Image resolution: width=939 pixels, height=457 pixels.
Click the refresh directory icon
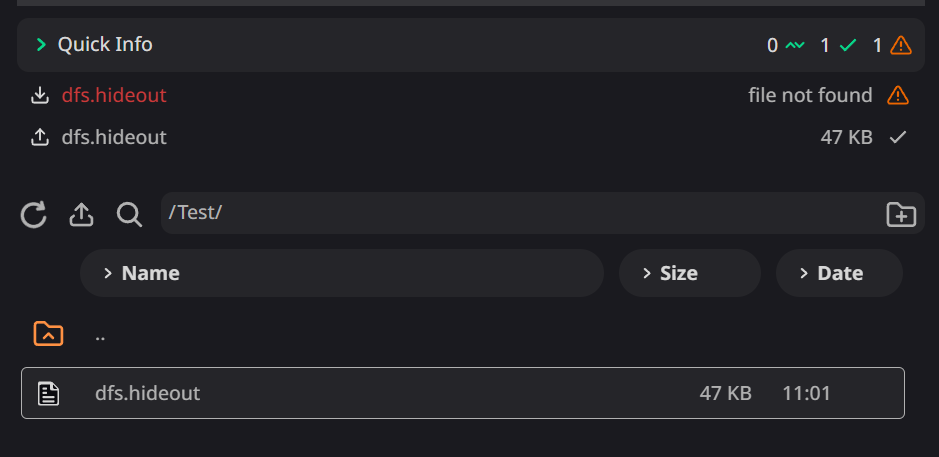coord(34,214)
